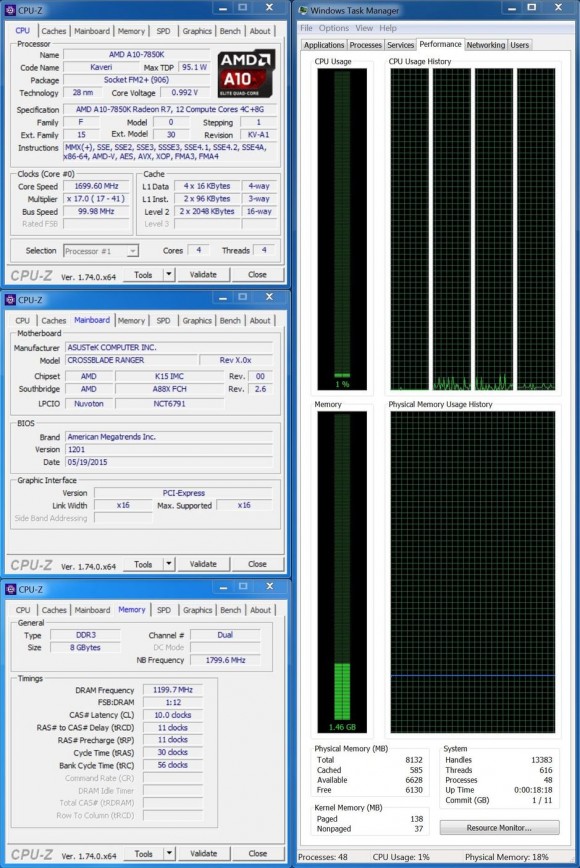Image resolution: width=580 pixels, height=868 pixels.
Task: Open Task Manager File menu
Action: 306,28
